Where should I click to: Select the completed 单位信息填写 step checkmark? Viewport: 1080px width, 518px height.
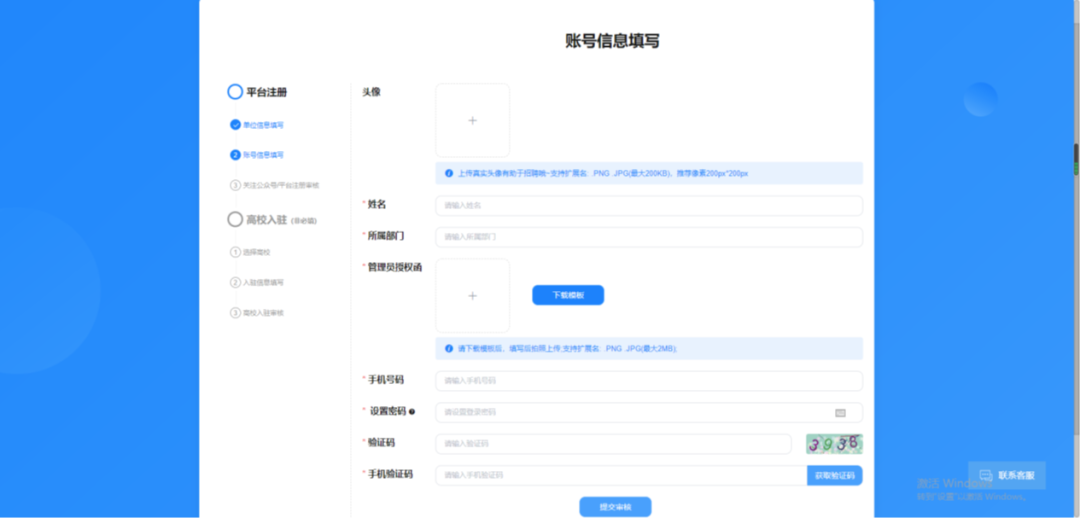235,125
